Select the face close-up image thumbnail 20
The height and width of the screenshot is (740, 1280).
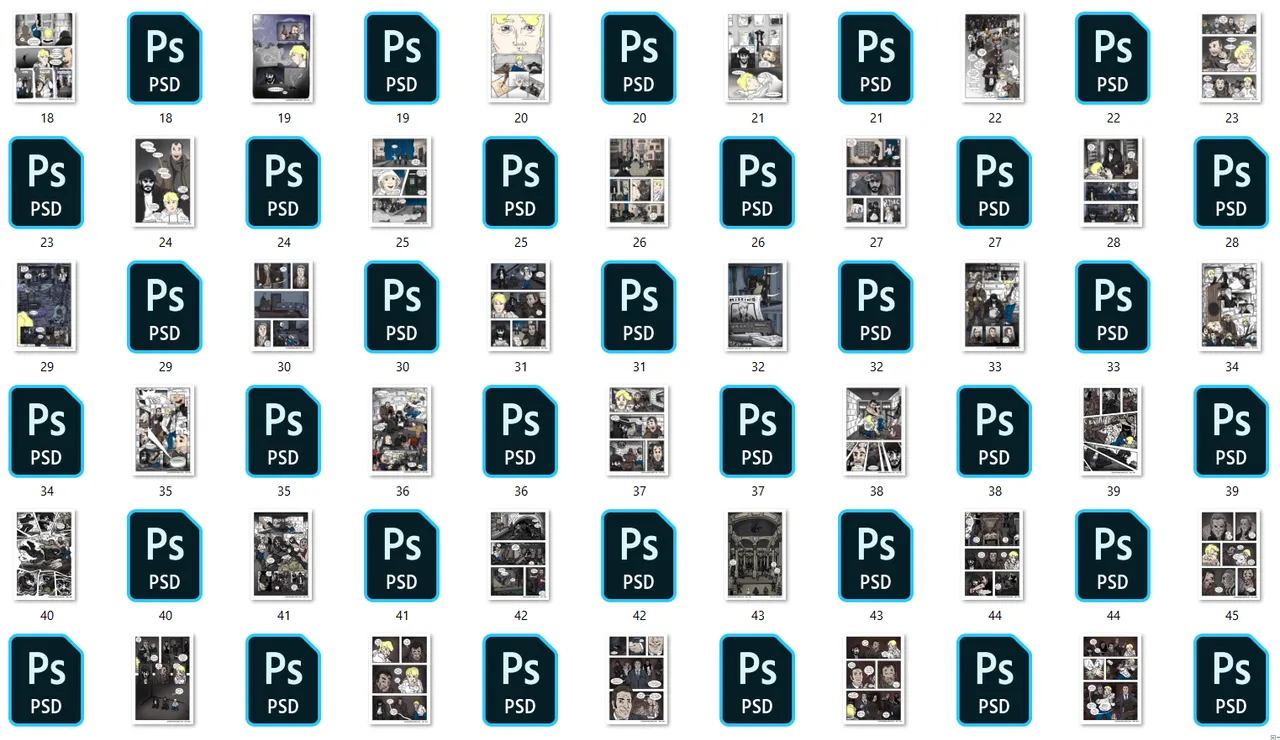[520, 58]
